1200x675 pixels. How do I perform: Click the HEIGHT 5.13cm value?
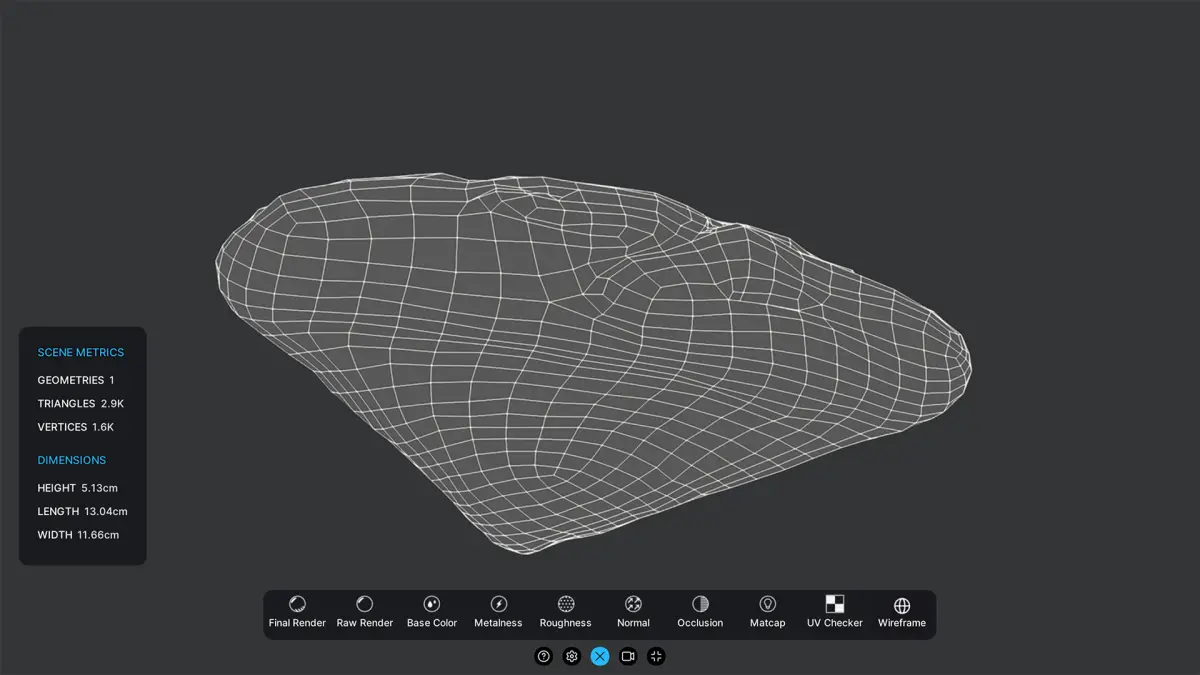pyautogui.click(x=78, y=488)
